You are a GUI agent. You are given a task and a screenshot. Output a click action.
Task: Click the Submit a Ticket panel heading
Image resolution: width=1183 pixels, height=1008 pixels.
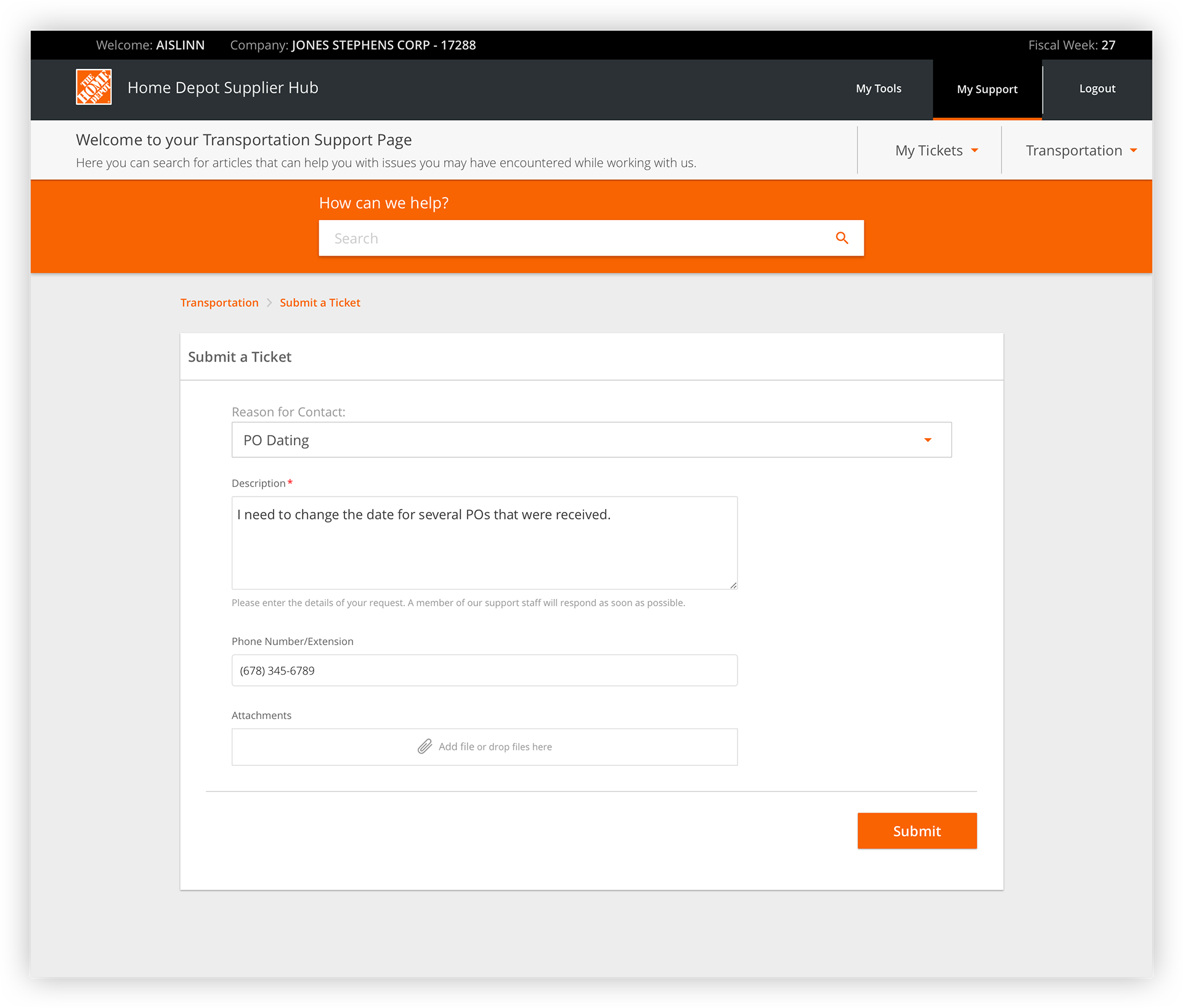(240, 357)
